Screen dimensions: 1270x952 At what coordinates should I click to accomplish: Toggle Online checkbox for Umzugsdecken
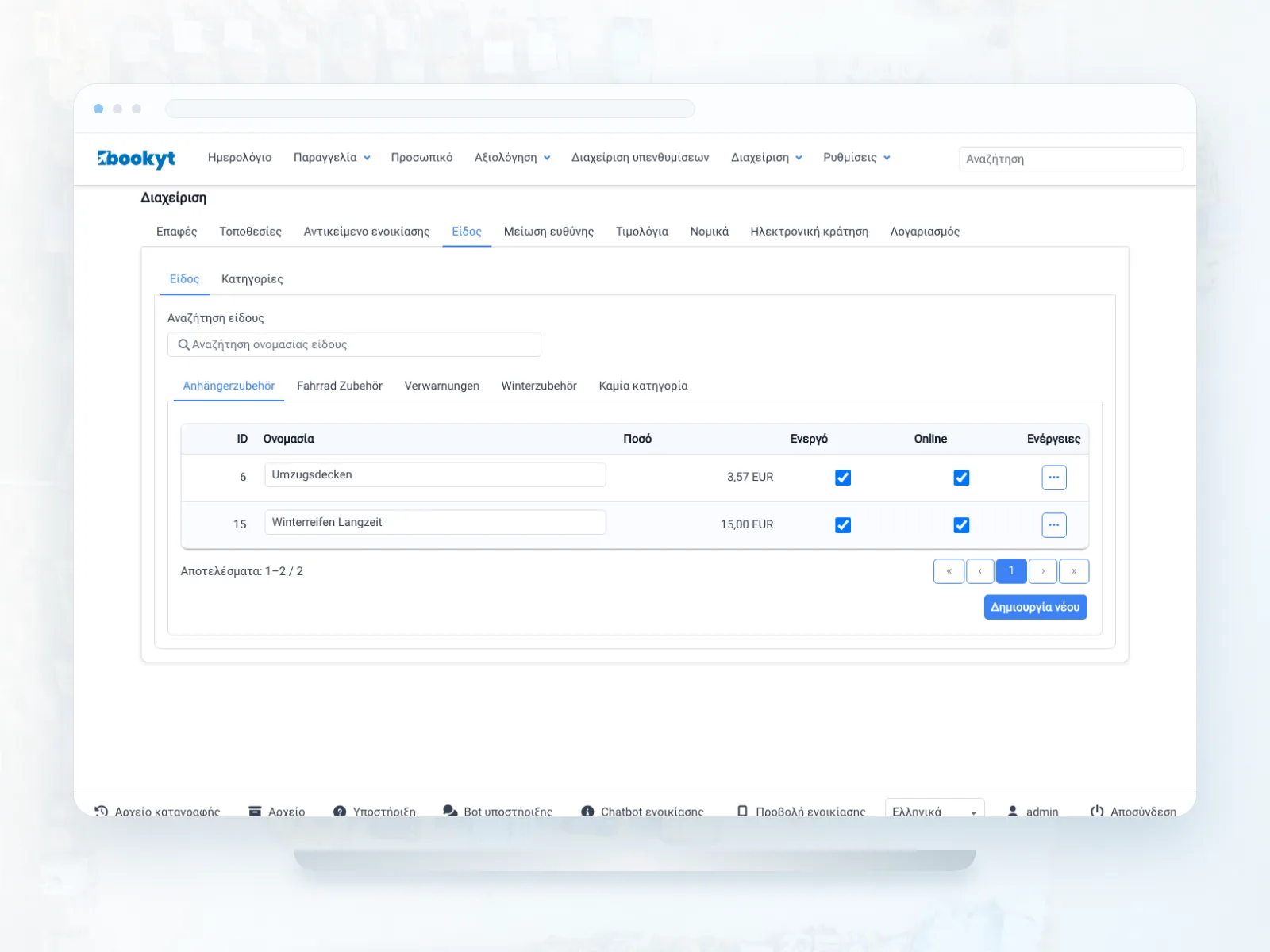(x=961, y=478)
